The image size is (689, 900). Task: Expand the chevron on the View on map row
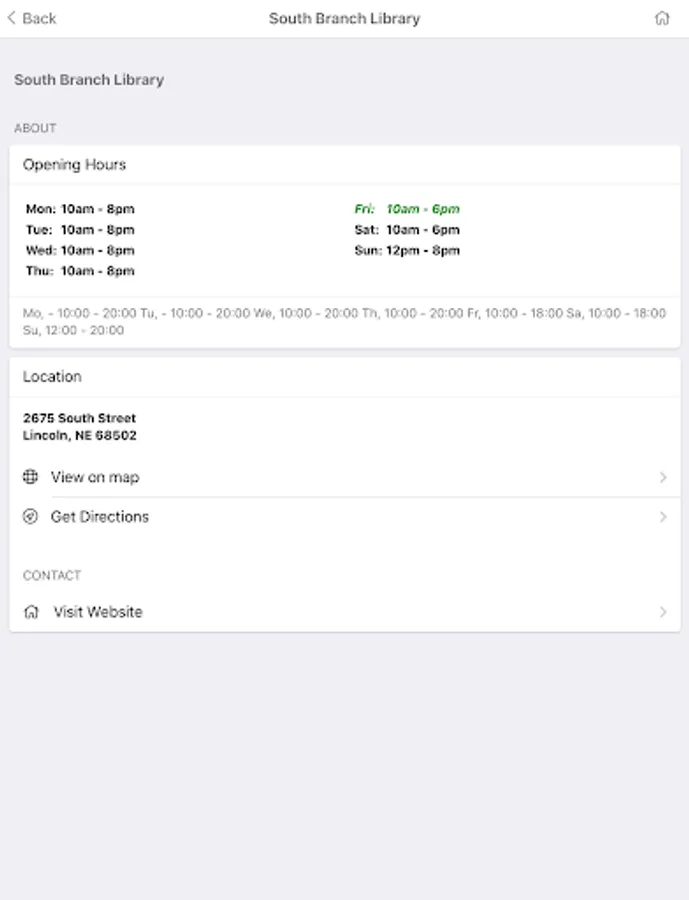[x=663, y=478]
